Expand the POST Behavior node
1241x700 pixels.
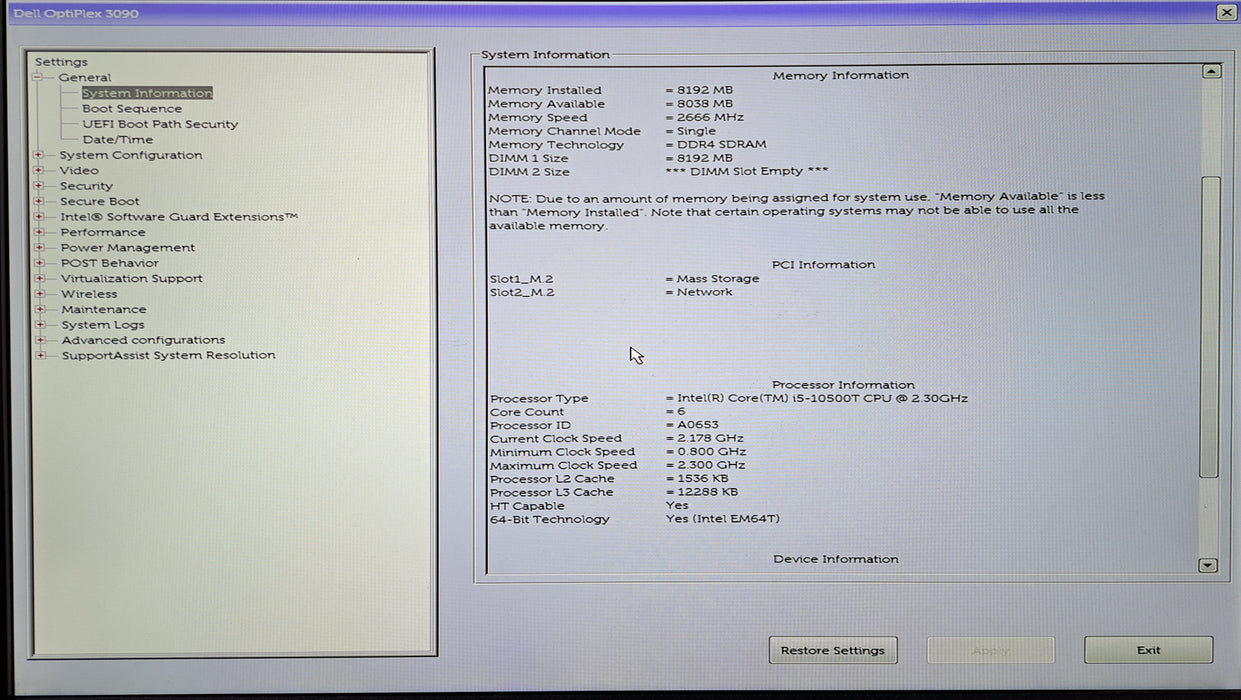click(39, 263)
